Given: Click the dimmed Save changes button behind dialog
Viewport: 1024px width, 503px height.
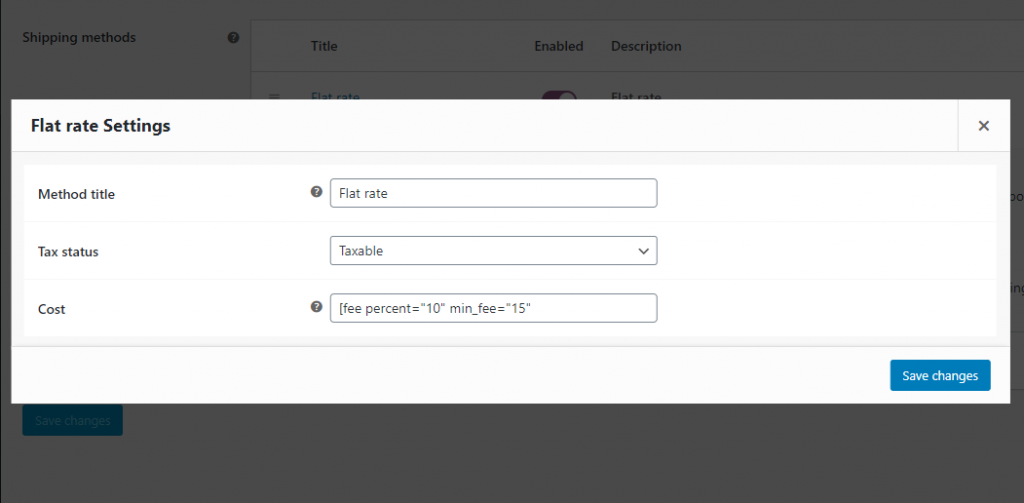Looking at the screenshot, I should 72,420.
